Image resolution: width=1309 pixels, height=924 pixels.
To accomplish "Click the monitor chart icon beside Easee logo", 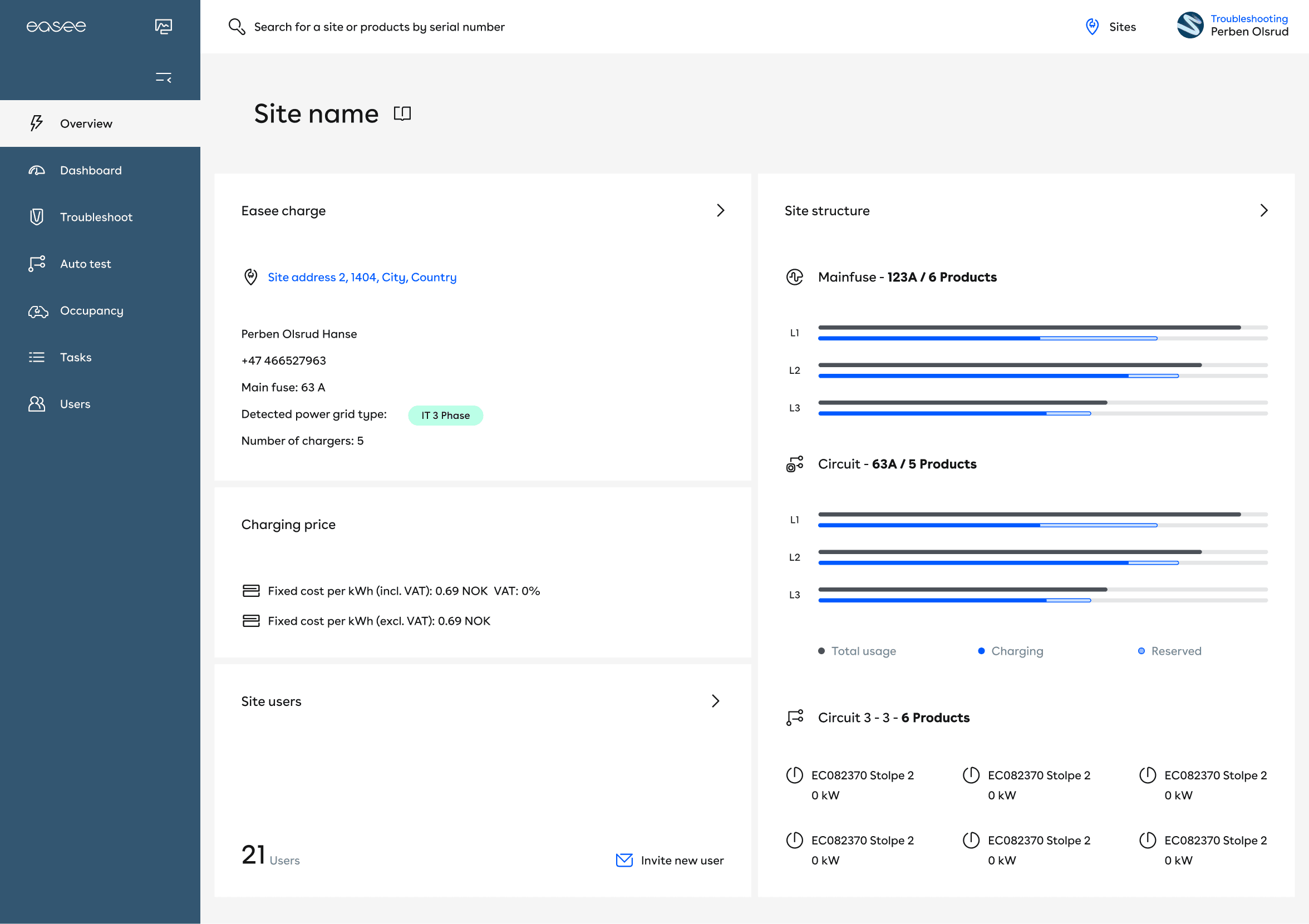I will point(163,26).
